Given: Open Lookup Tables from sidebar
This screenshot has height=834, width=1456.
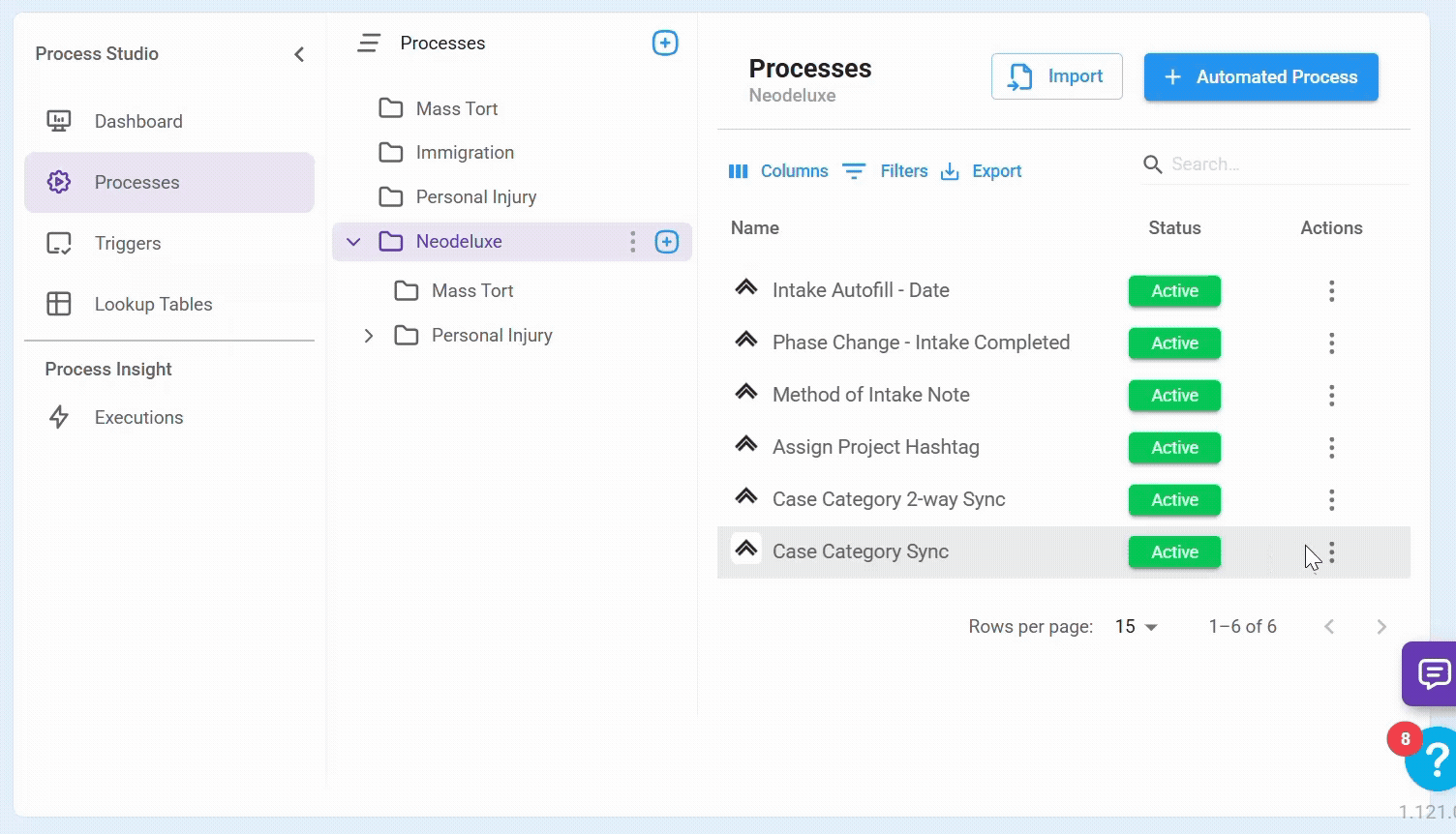Looking at the screenshot, I should [x=153, y=305].
